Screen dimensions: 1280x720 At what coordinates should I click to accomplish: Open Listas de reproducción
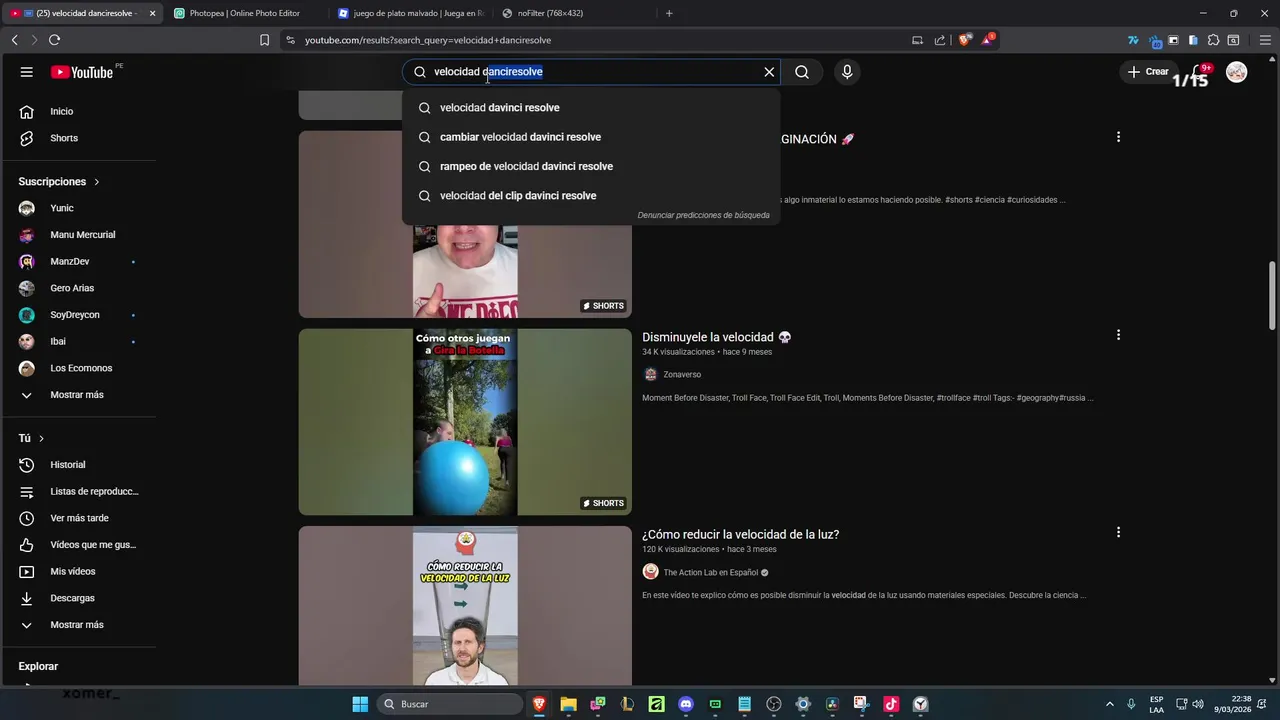point(80,491)
